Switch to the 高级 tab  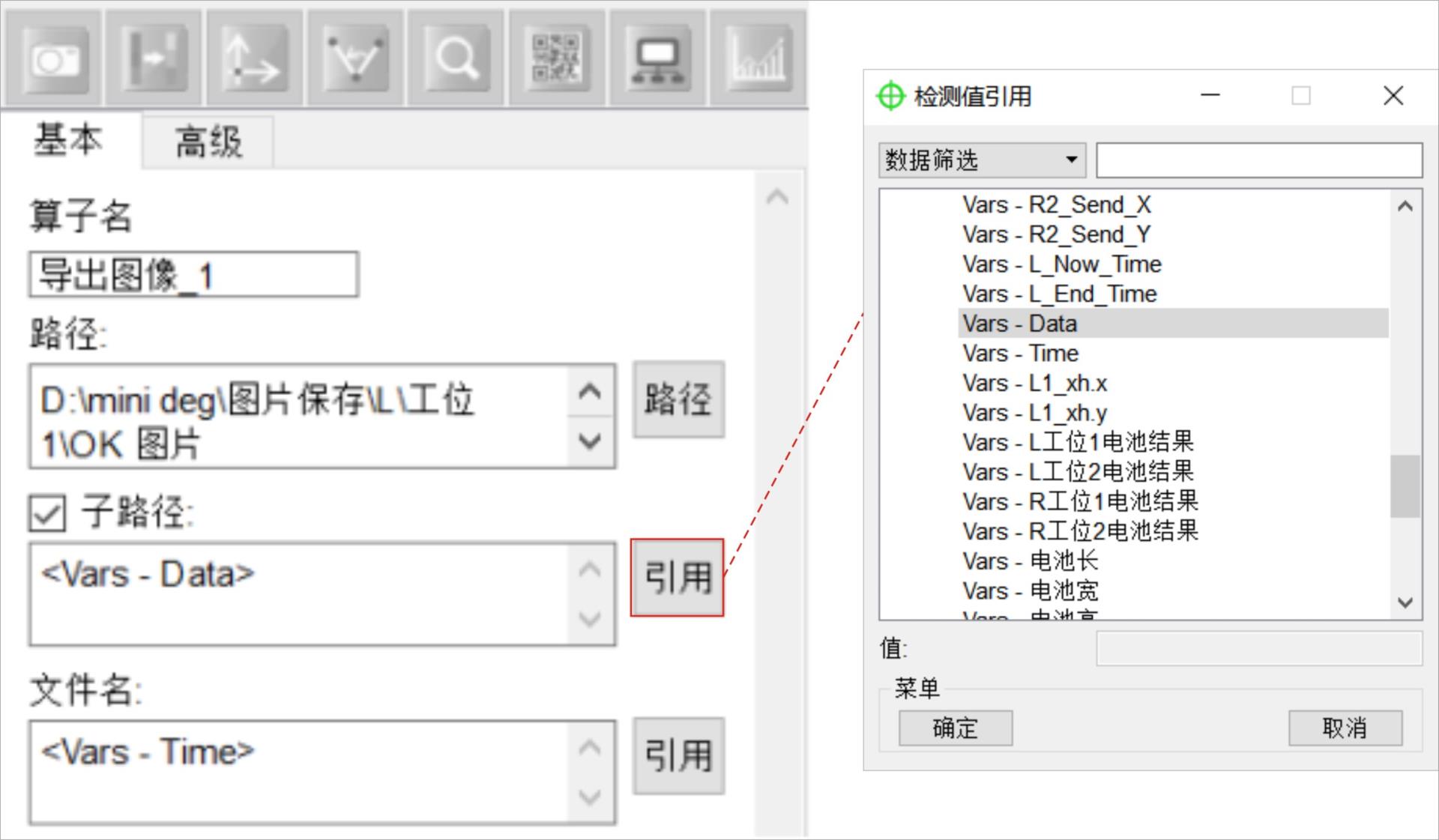pos(208,142)
